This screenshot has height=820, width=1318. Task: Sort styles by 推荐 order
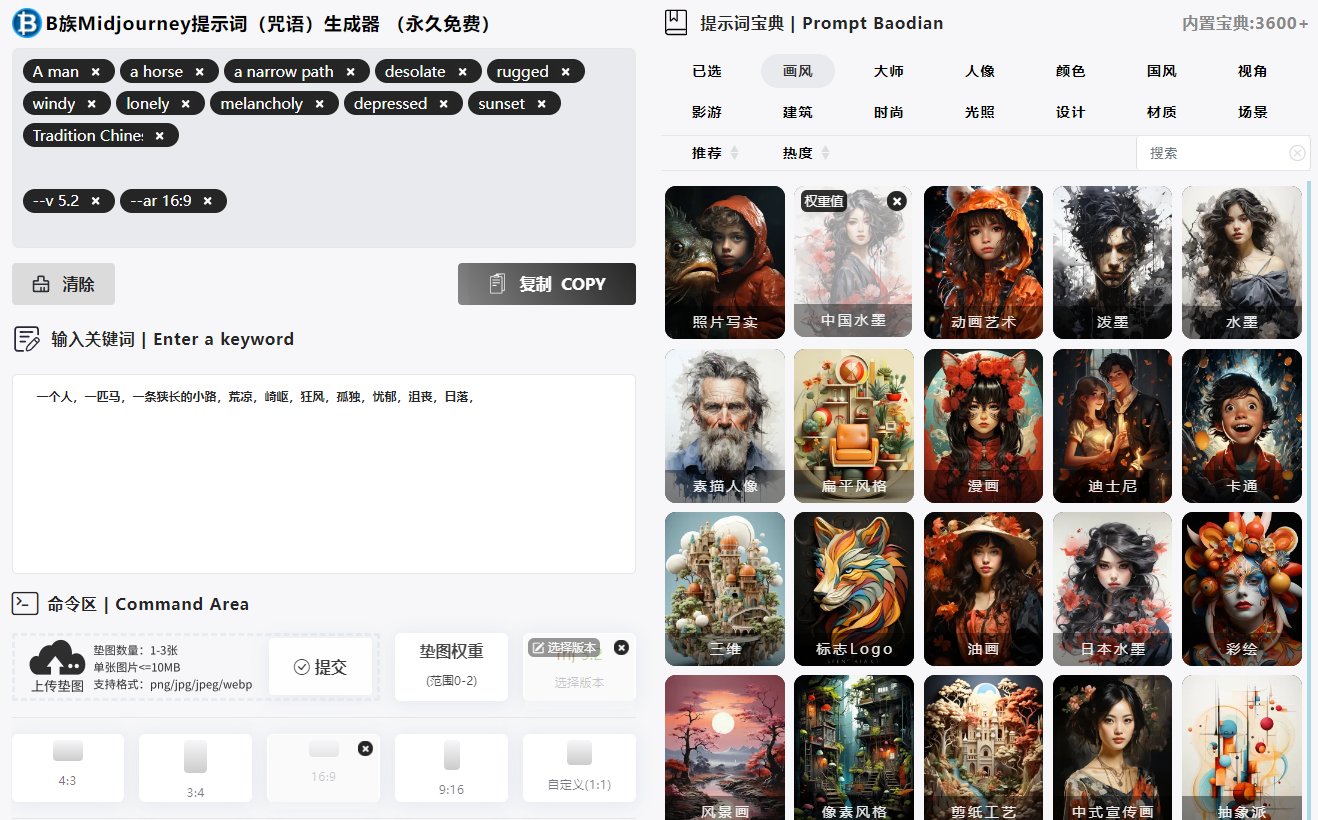tap(715, 153)
